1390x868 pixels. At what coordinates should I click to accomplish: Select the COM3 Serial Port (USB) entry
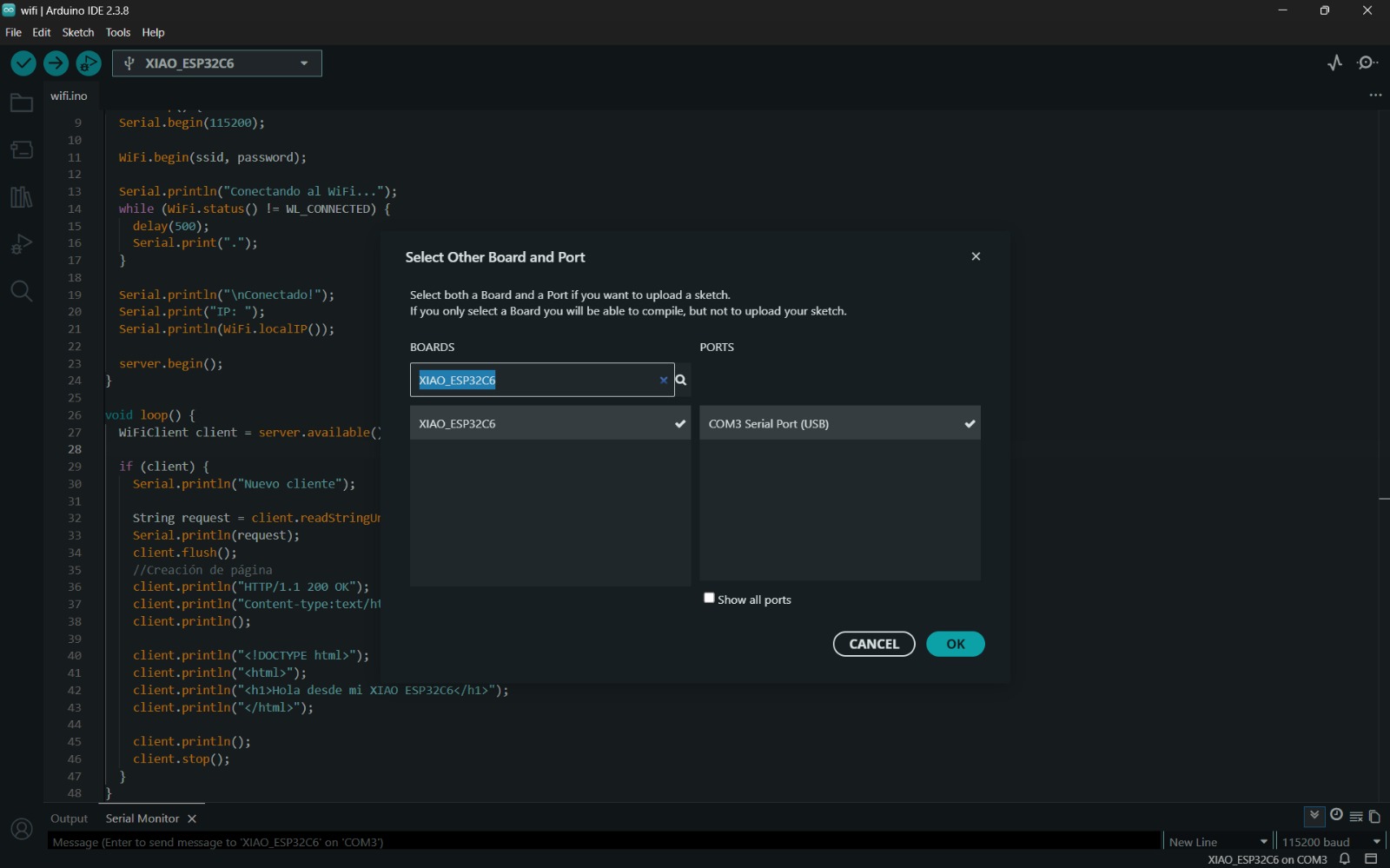click(839, 423)
